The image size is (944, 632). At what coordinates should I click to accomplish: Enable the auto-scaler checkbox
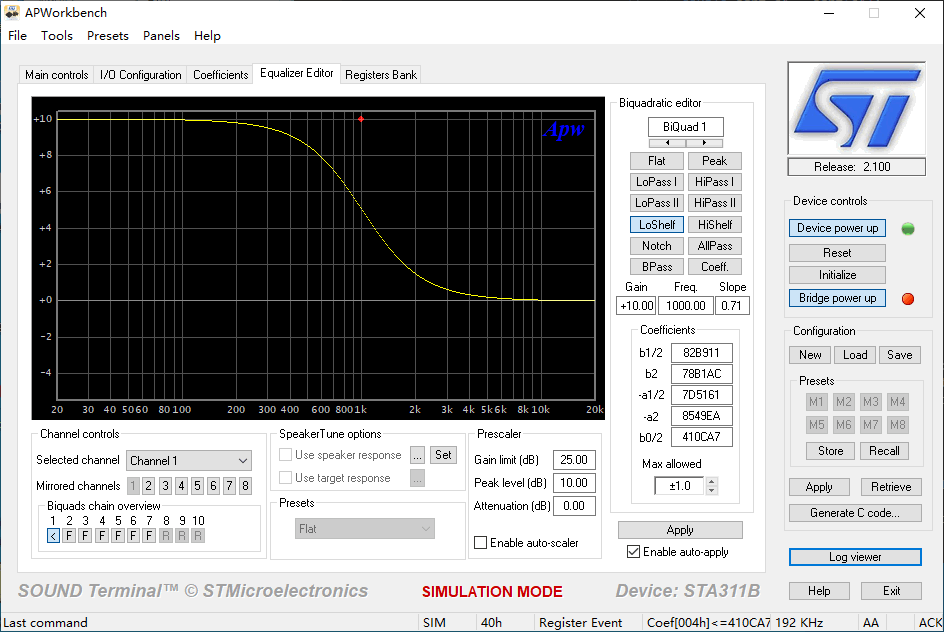tap(480, 543)
